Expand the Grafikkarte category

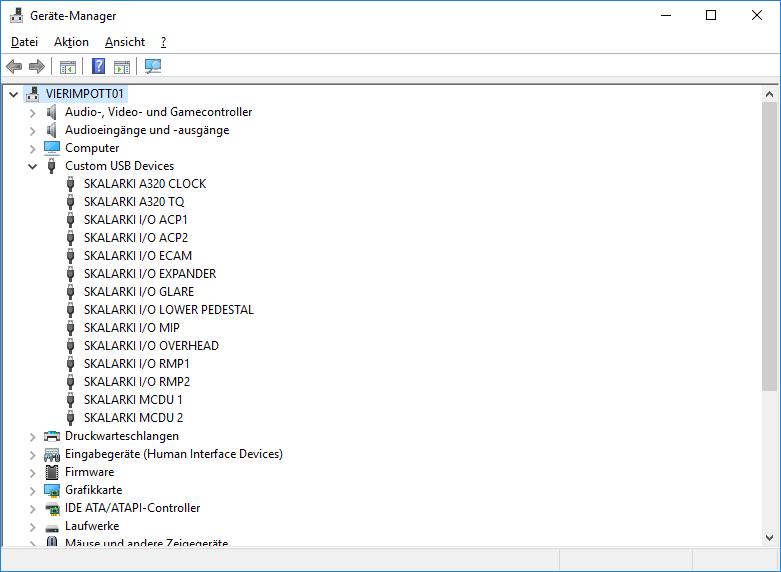[33, 491]
